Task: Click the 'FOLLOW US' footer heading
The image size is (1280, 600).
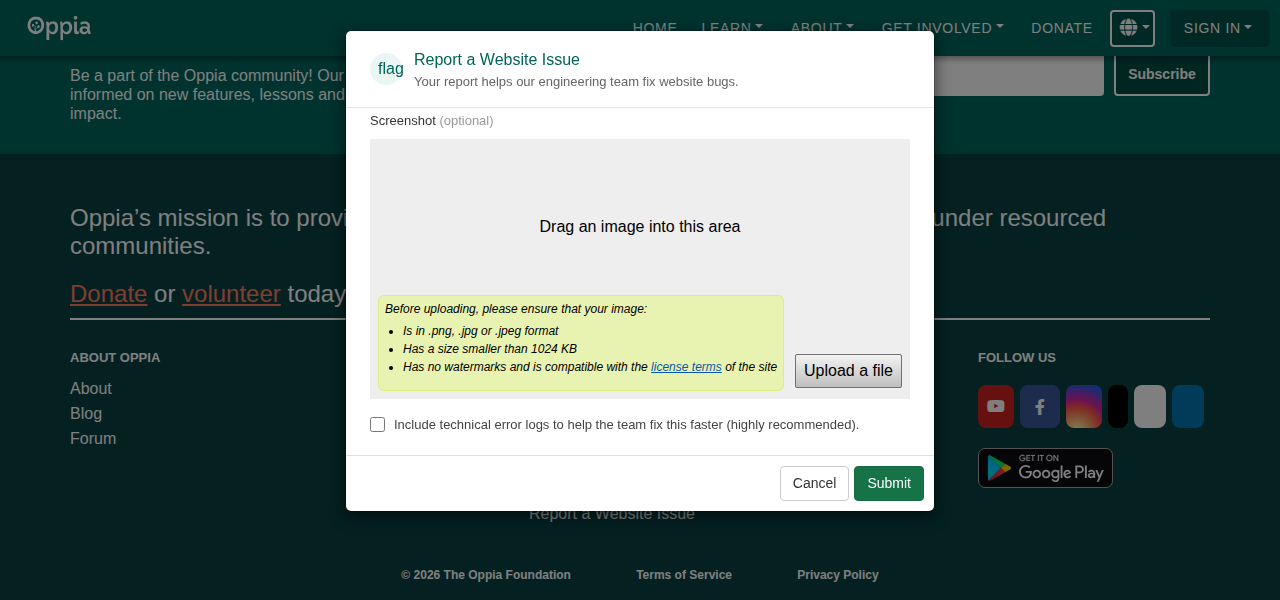Action: [x=1017, y=357]
